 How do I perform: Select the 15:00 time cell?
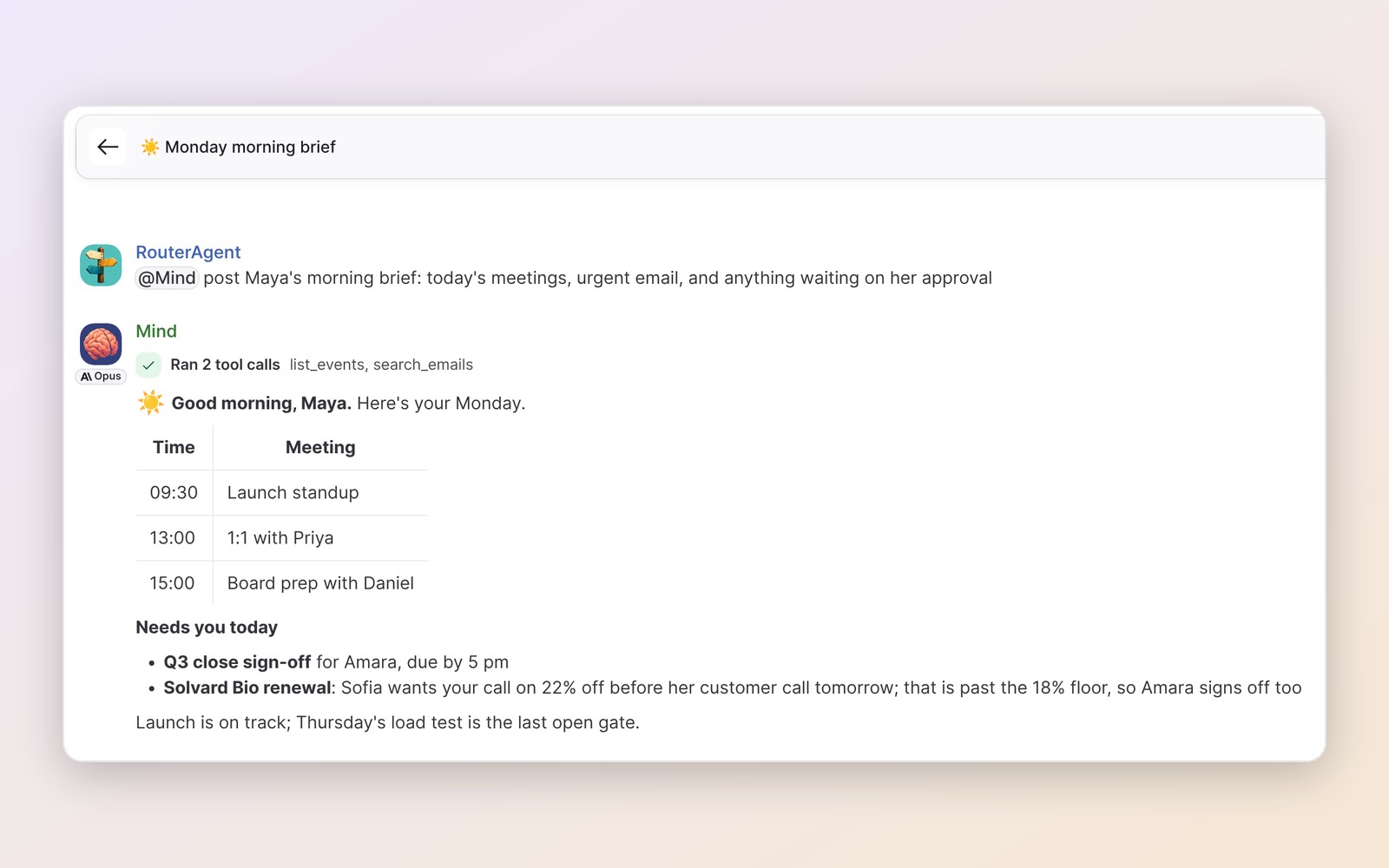tap(174, 583)
